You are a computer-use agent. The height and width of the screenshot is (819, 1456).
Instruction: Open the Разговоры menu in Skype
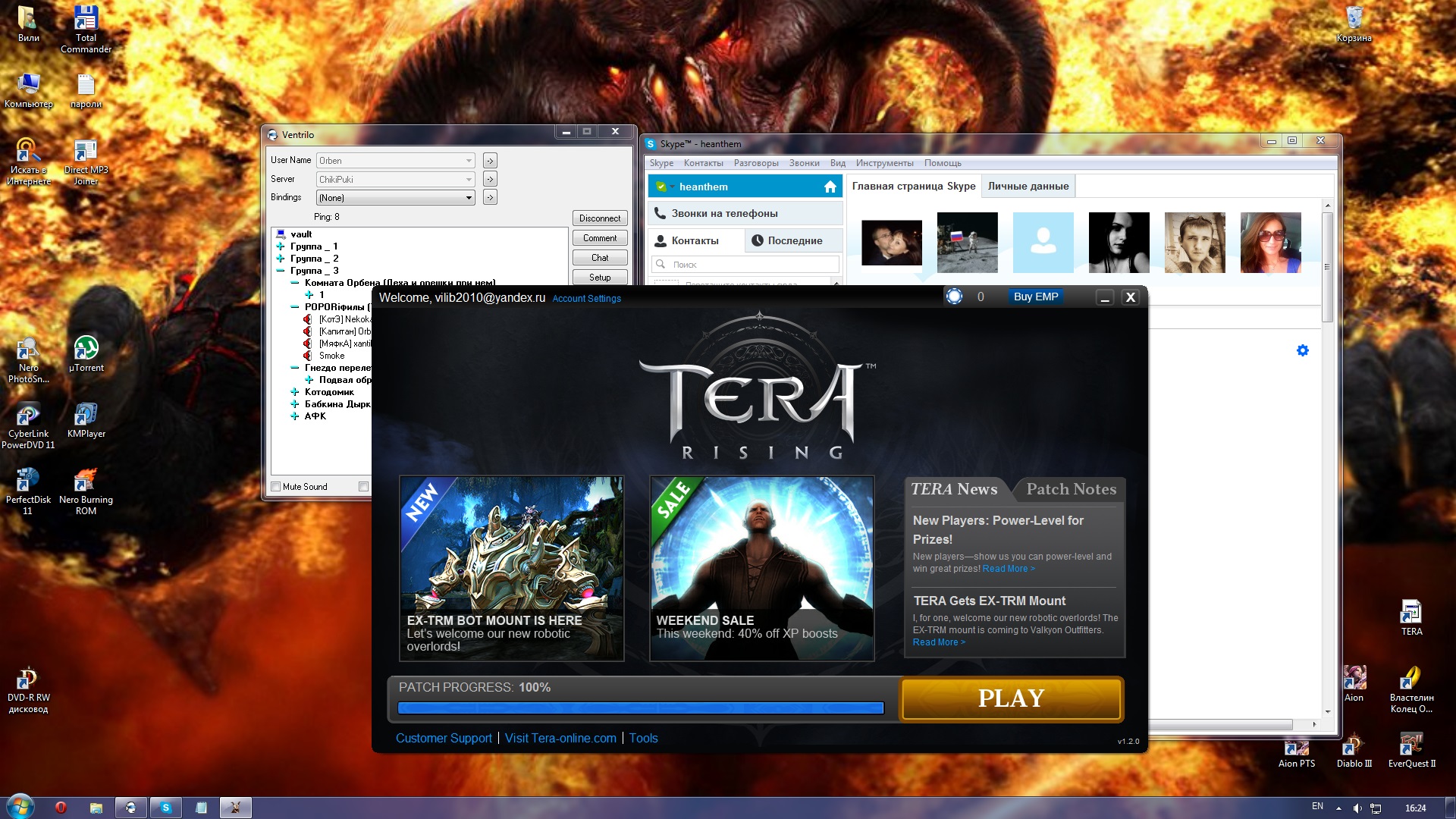point(756,163)
